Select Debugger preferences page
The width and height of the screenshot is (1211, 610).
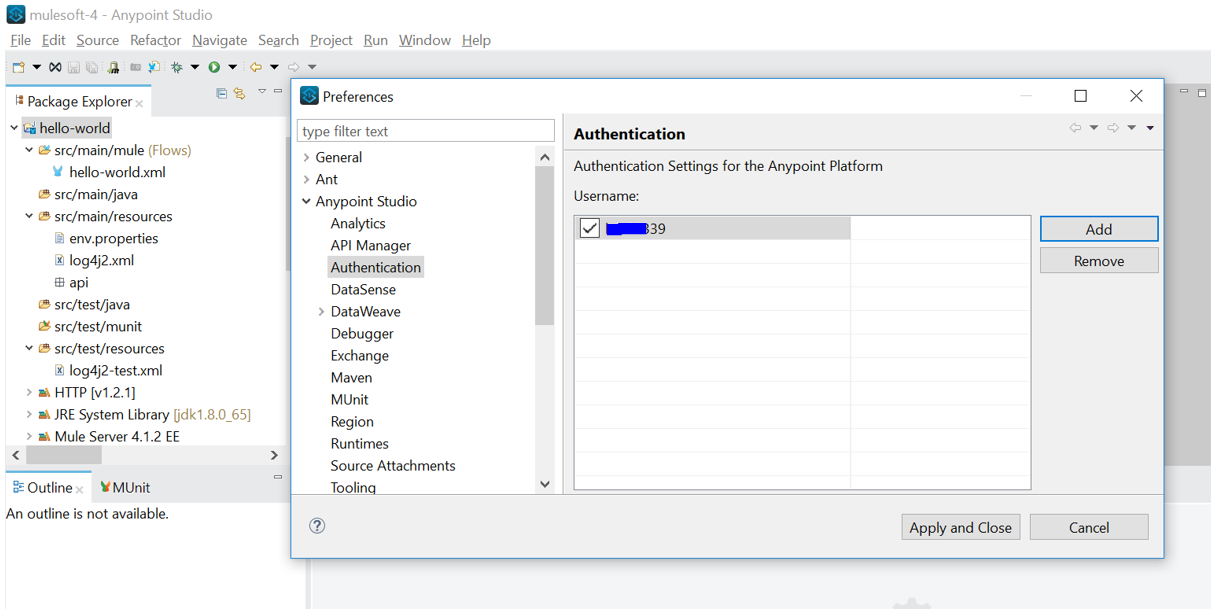[x=362, y=333]
